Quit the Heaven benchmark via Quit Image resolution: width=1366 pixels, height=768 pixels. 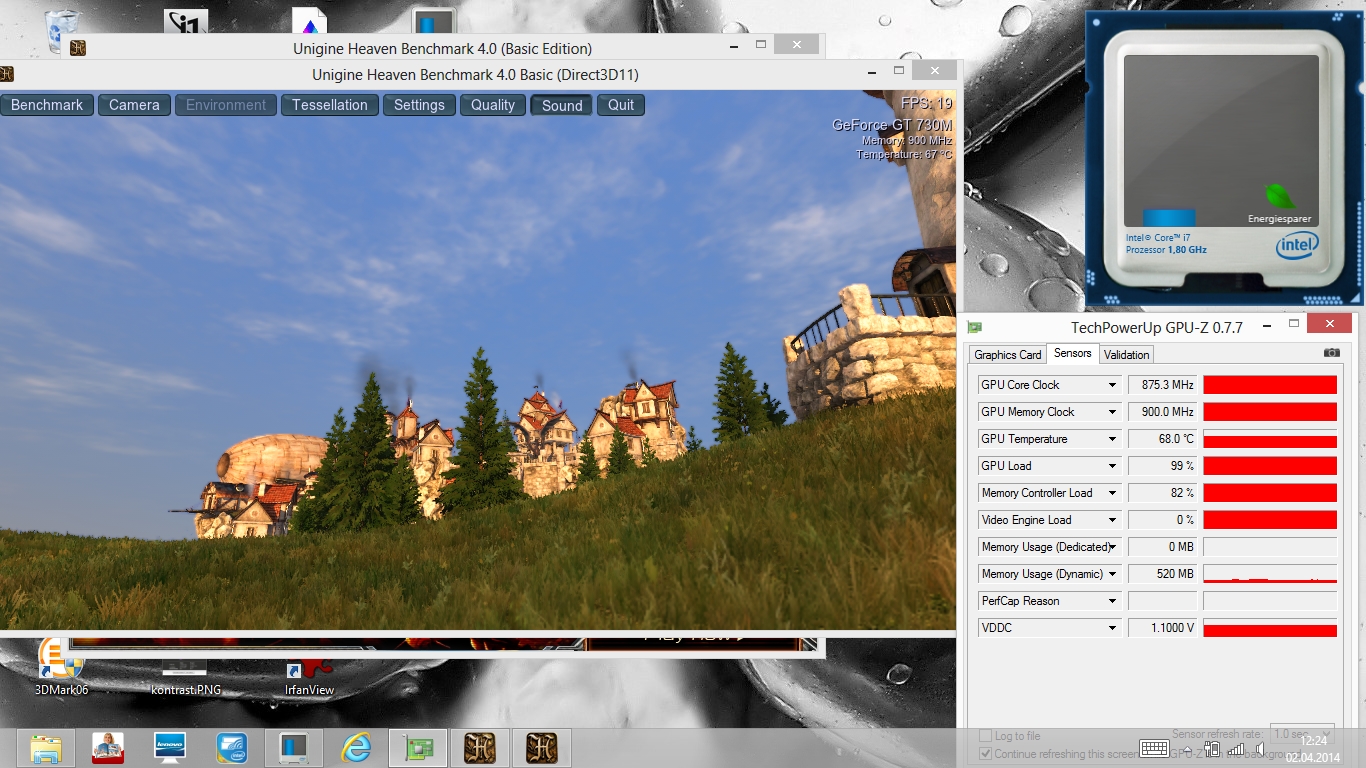pyautogui.click(x=621, y=105)
